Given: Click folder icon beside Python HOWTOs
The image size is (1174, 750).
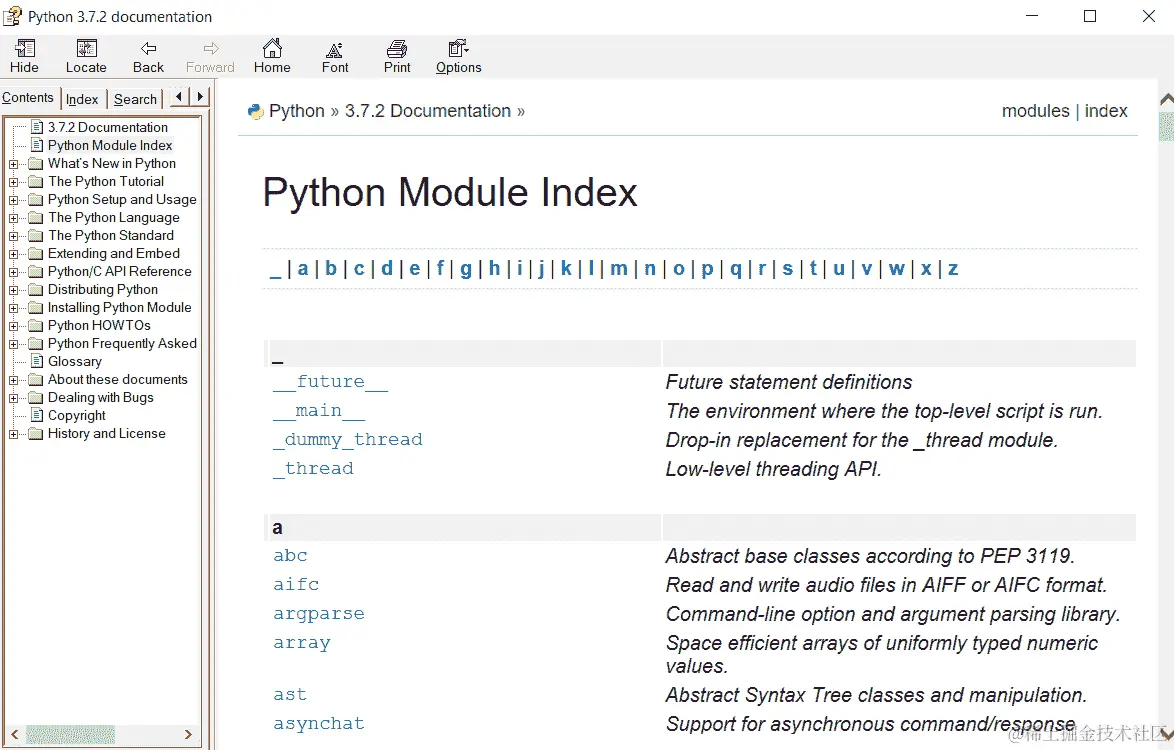Looking at the screenshot, I should pyautogui.click(x=36, y=326).
